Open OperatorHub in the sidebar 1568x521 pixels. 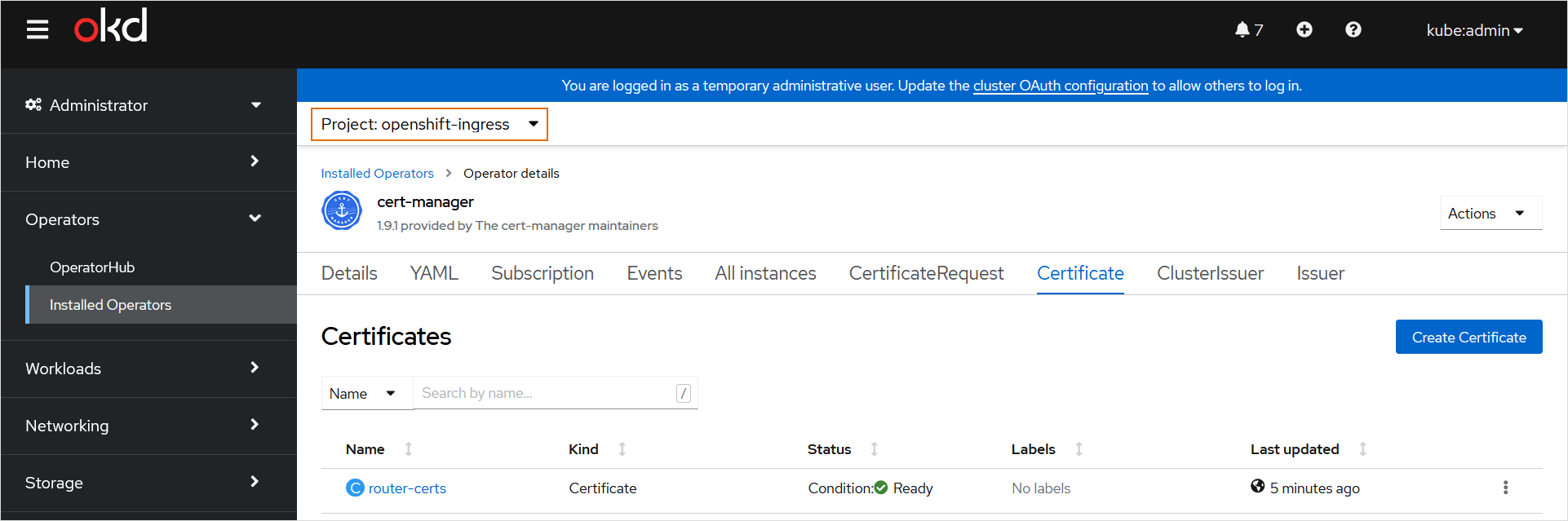point(92,267)
